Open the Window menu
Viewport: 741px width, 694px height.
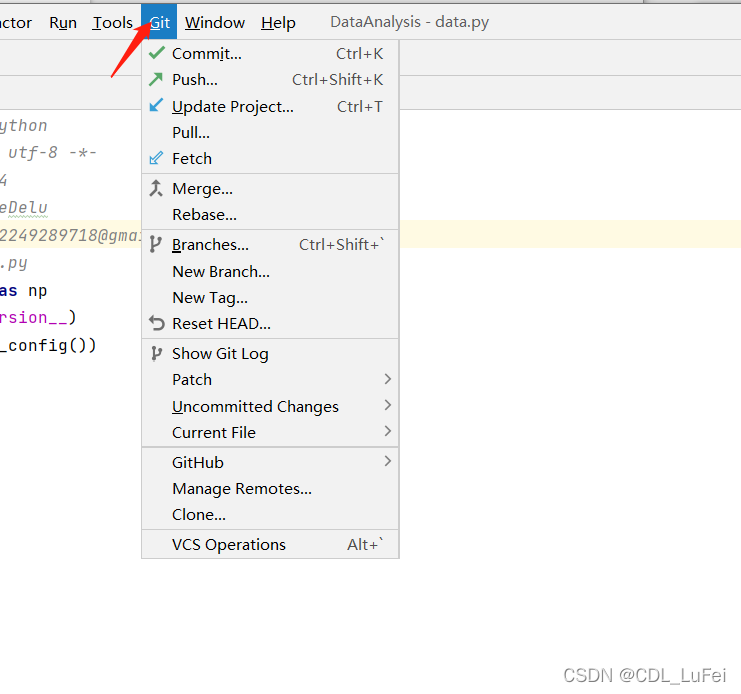click(215, 22)
